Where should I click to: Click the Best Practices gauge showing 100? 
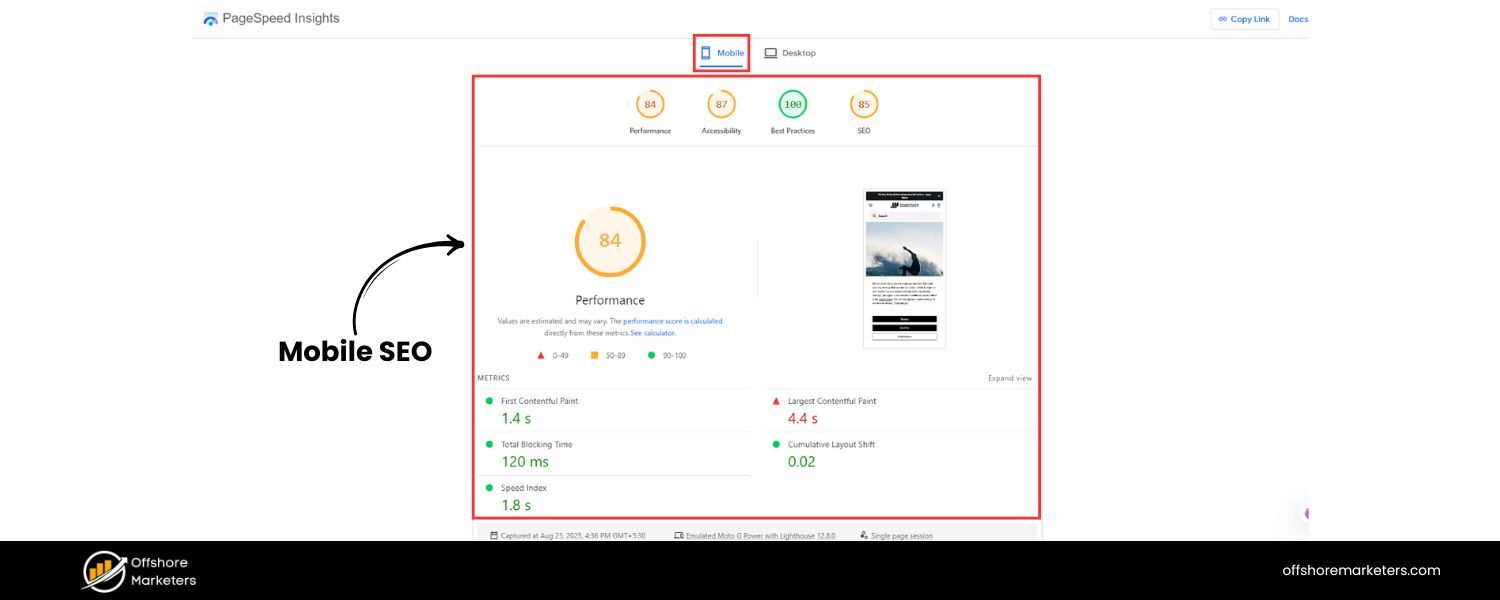[x=792, y=103]
